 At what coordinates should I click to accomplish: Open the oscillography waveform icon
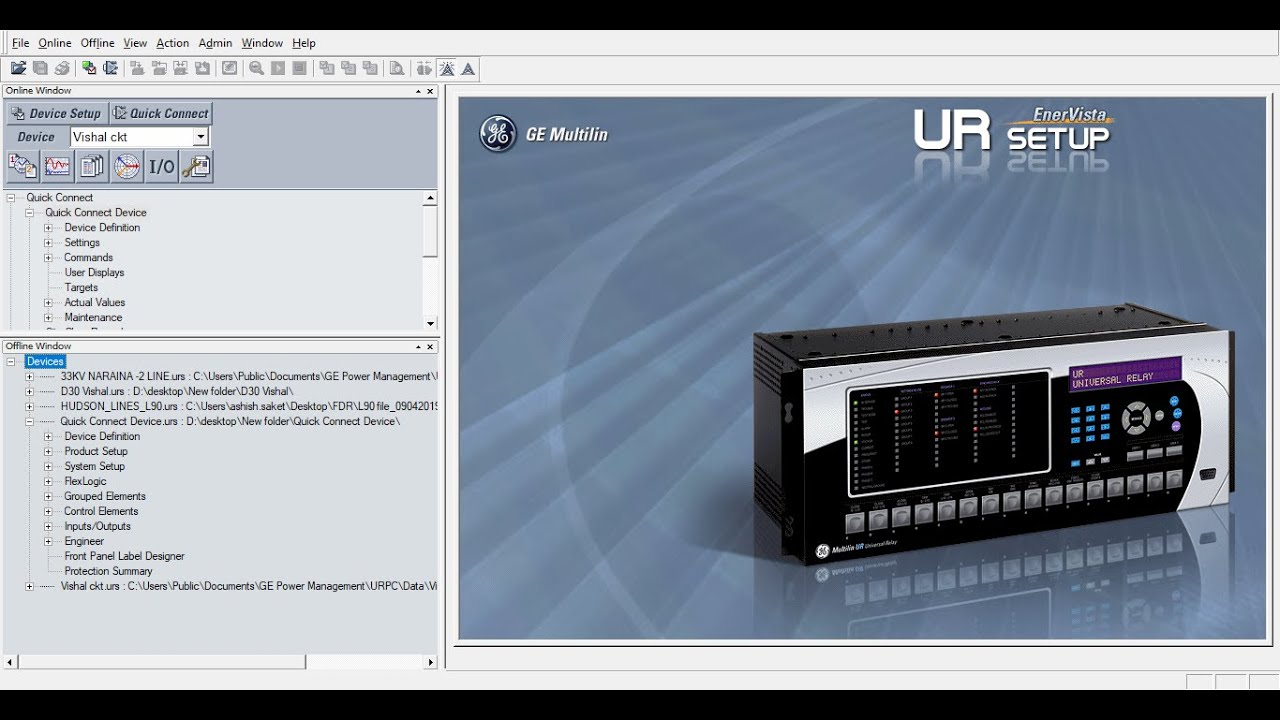[57, 166]
